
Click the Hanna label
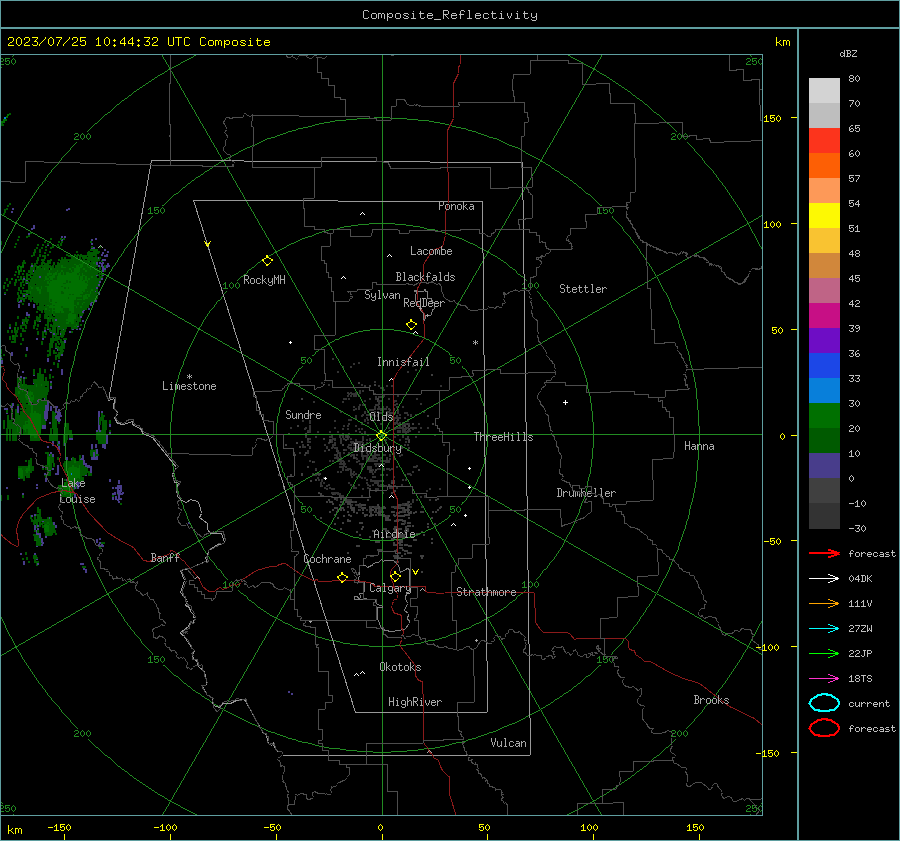pos(699,446)
